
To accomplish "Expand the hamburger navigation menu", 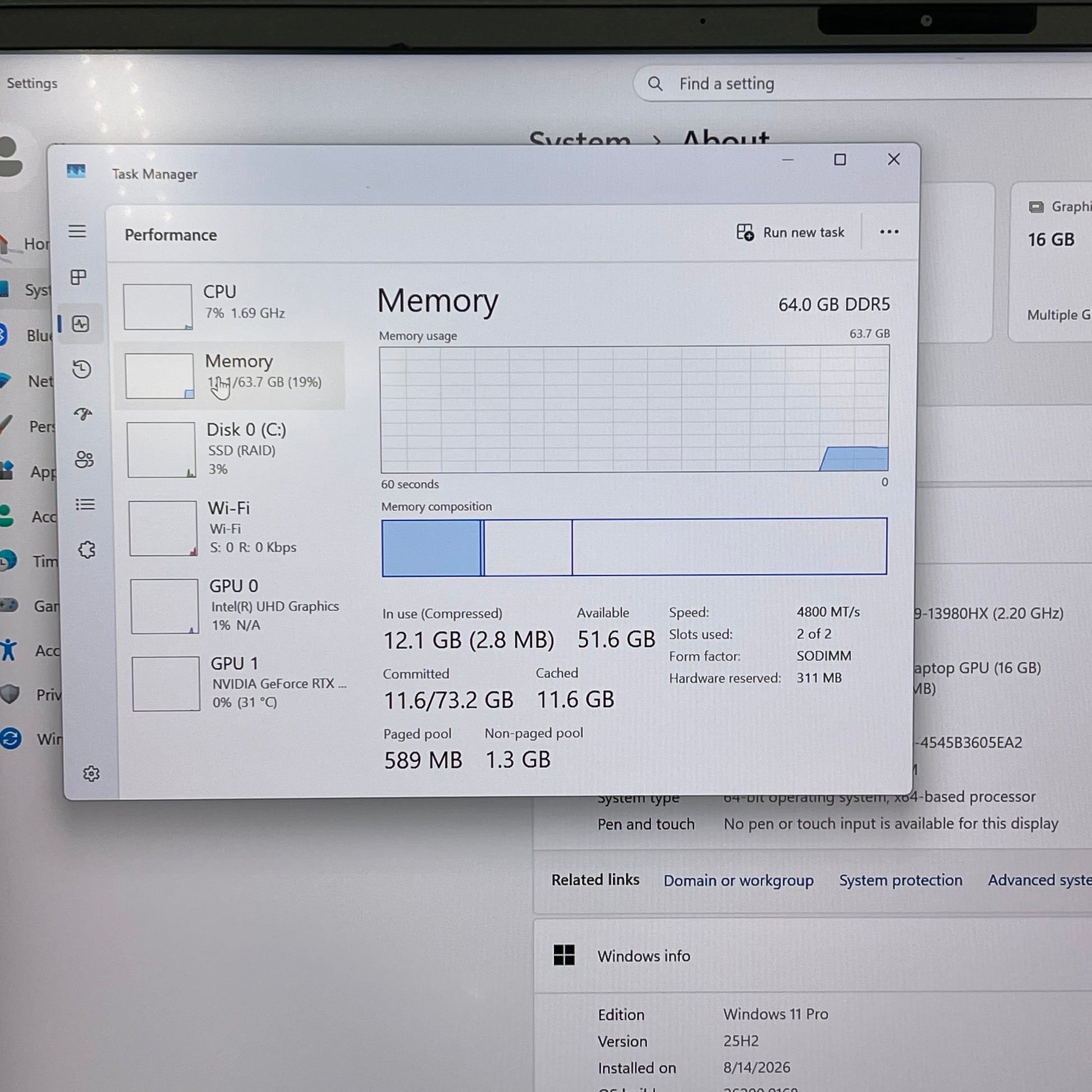I will click(x=77, y=231).
